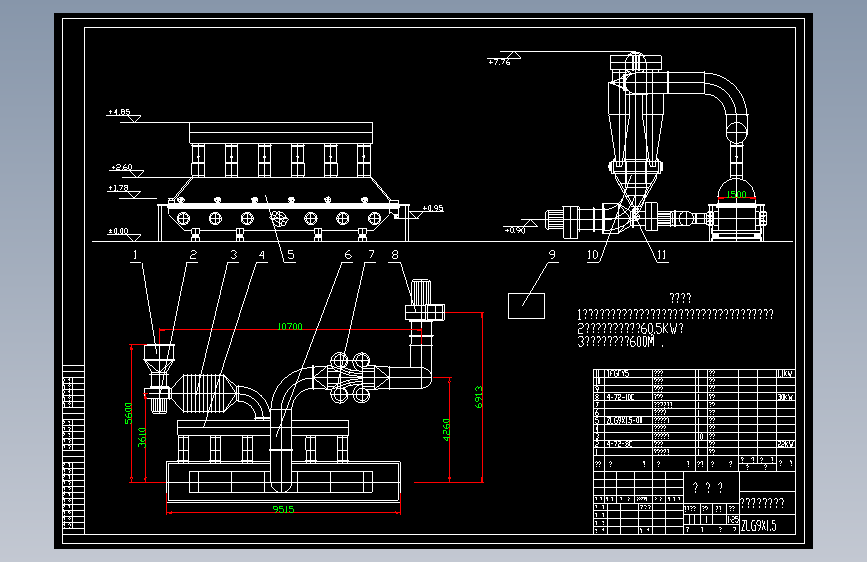Click the +0.90 elevation label
This screenshot has width=867, height=562.
(515, 230)
